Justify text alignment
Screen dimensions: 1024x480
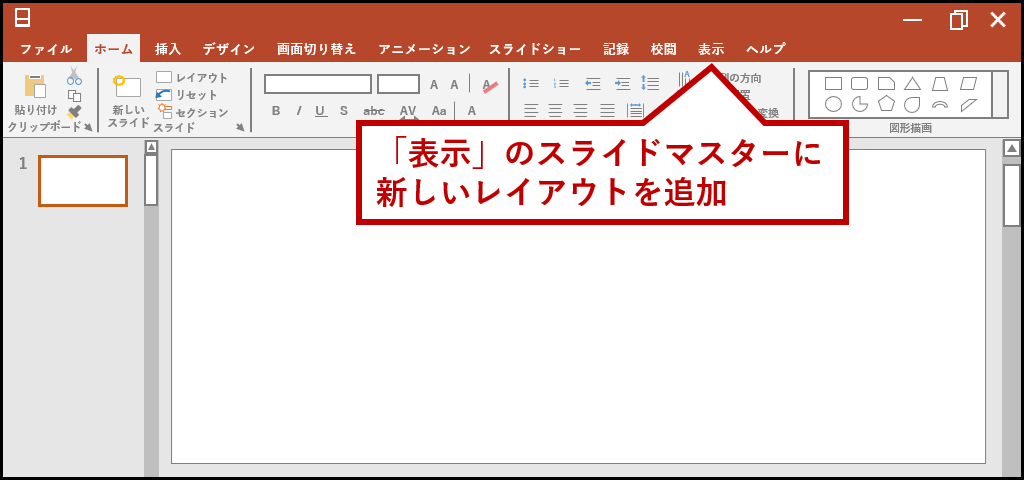[607, 110]
